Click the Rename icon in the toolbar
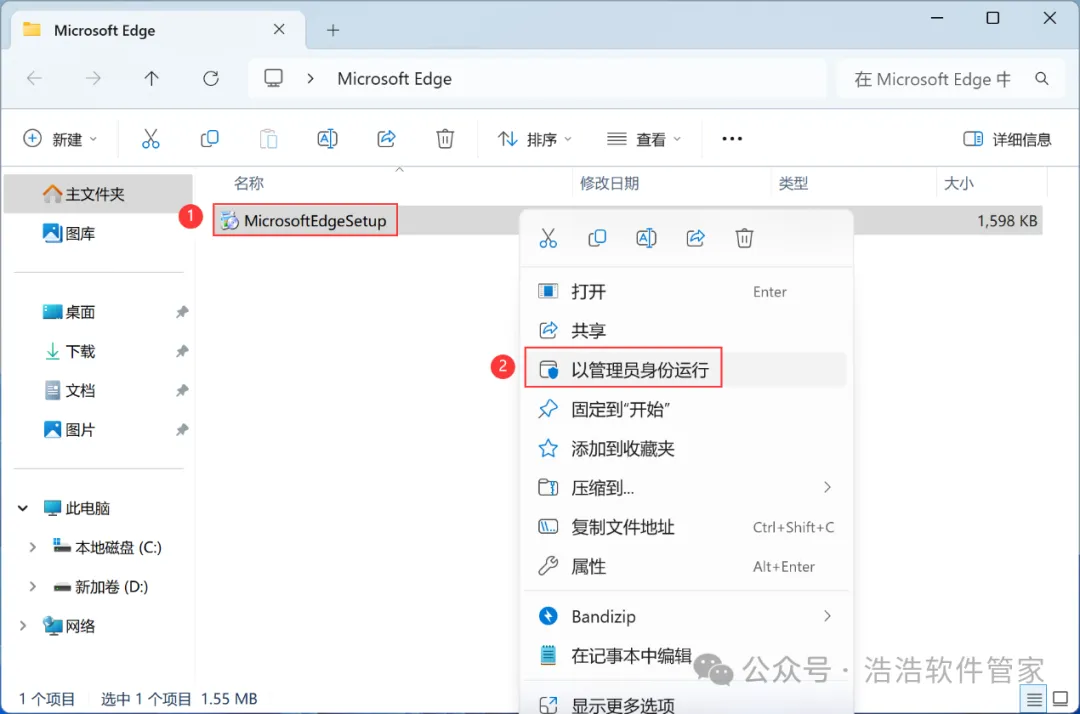 click(x=327, y=139)
